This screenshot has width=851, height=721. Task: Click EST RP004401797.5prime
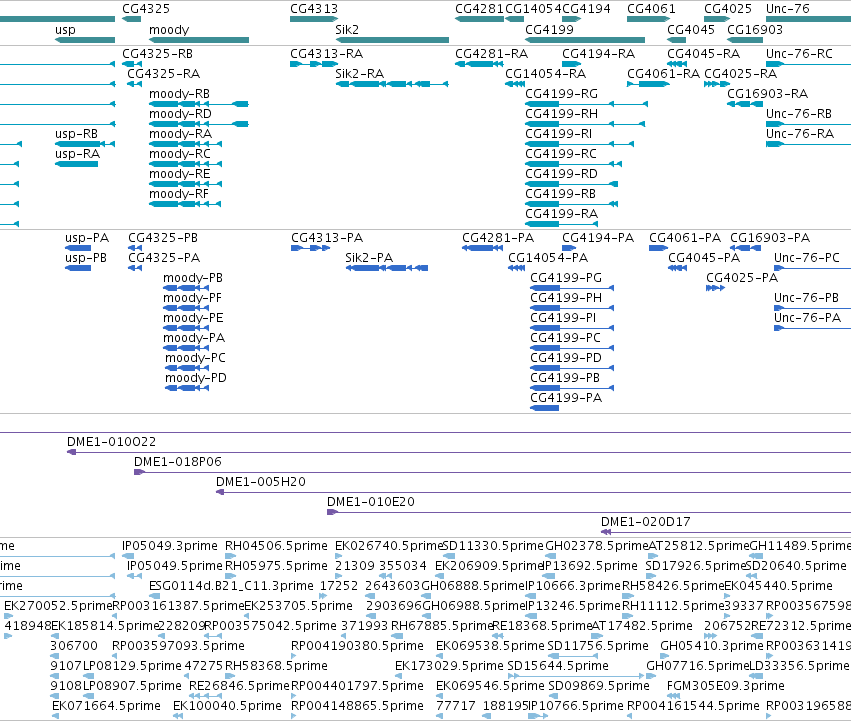coord(357,686)
